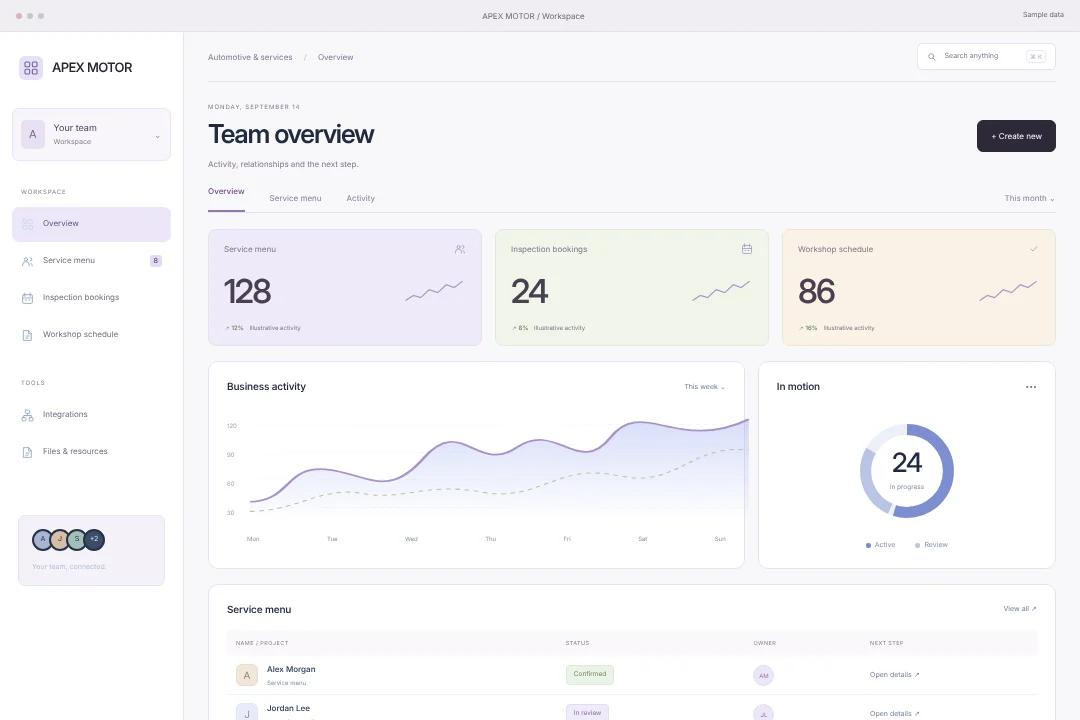This screenshot has width=1080, height=720.
Task: Click the AM owner avatar in Alex Morgan row
Action: [763, 675]
